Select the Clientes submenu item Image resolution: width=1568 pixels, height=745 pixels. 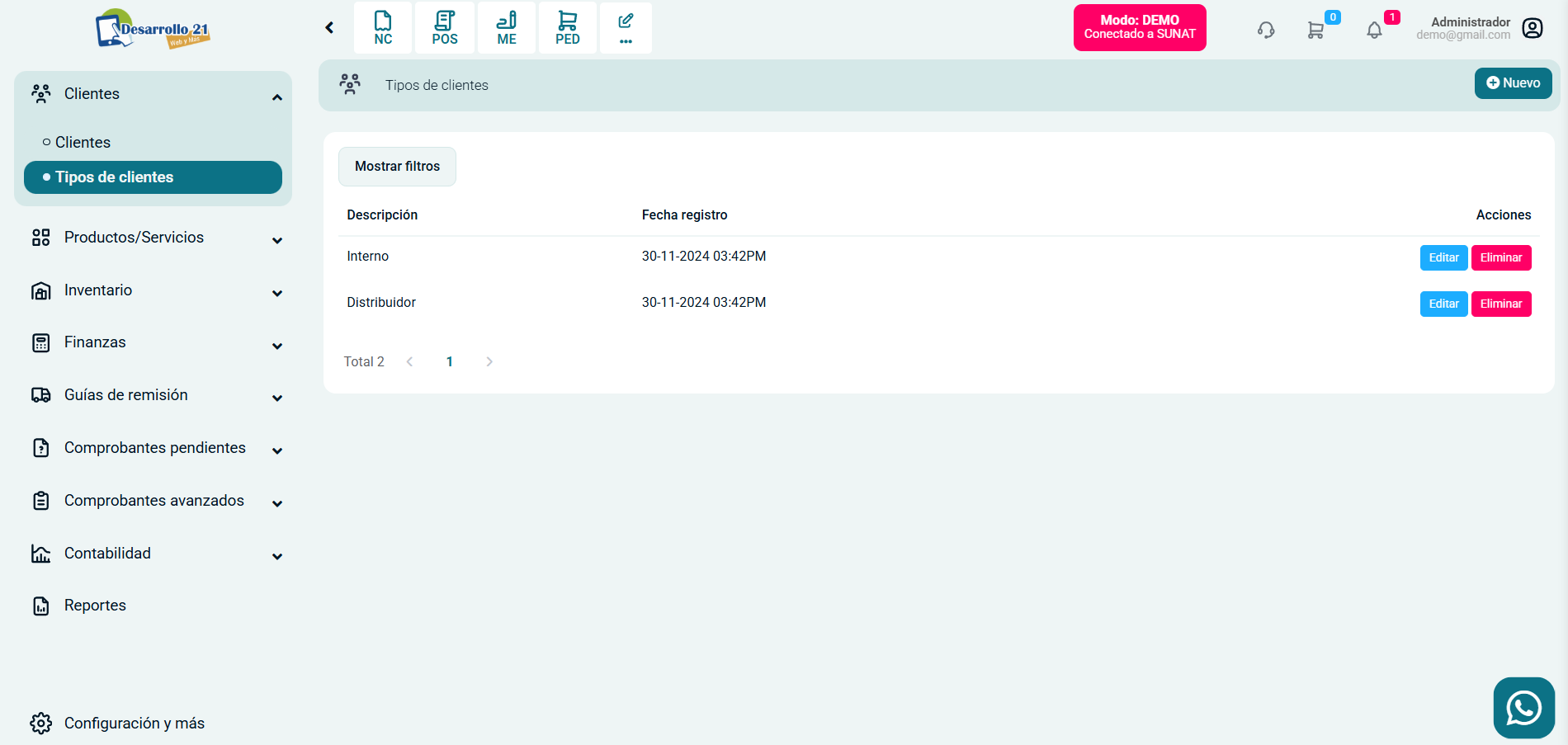(x=83, y=142)
